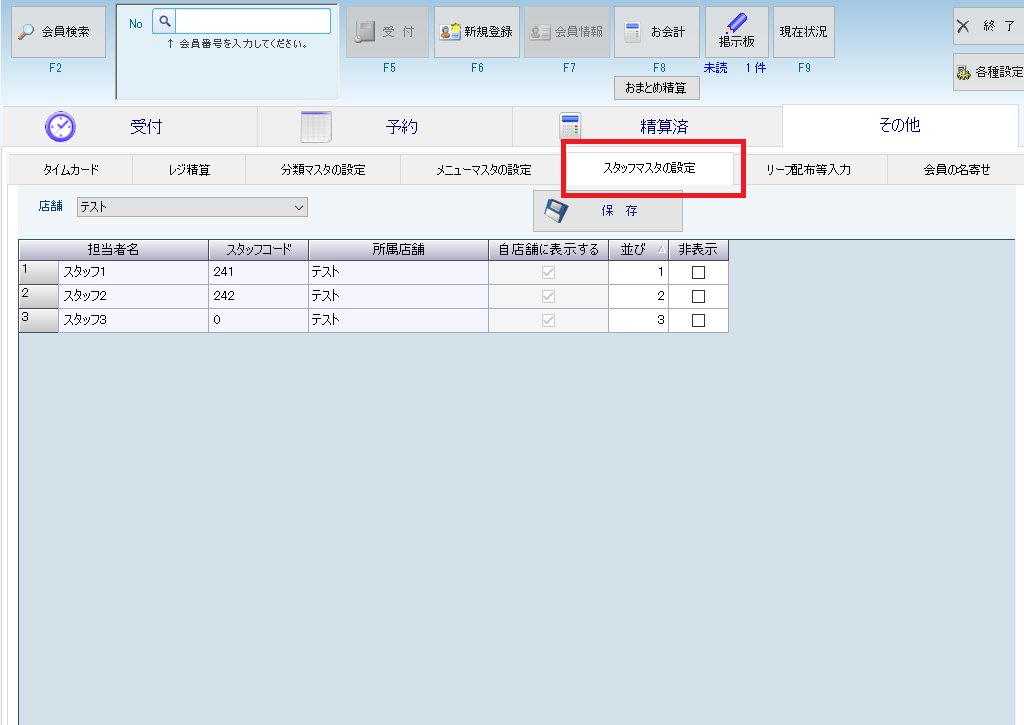Open 各種設定 settings icon
This screenshot has height=725, width=1024.
click(964, 72)
